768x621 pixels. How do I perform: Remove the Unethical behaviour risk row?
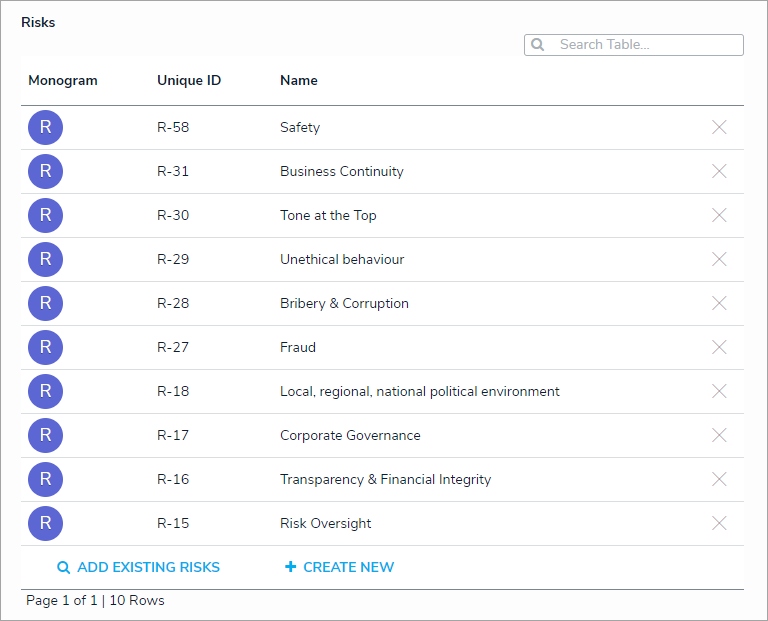click(x=718, y=259)
